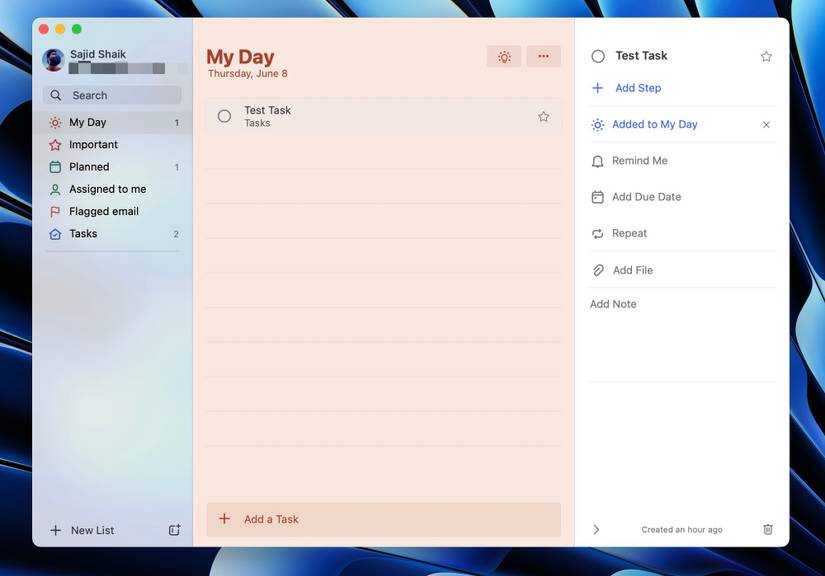Select the Planned list in sidebar
The image size is (825, 576).
114,167
